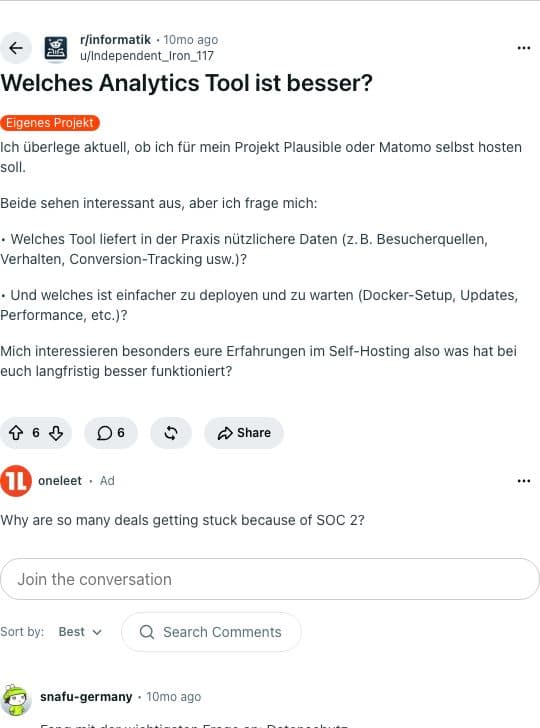Share the post via Share button
Screen dimensions: 540x728
click(244, 433)
